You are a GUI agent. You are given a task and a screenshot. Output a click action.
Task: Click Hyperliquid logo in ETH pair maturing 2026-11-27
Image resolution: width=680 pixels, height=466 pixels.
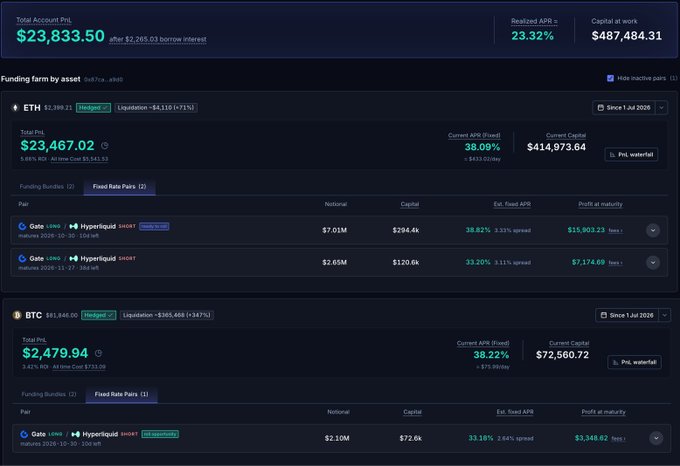[x=74, y=258]
